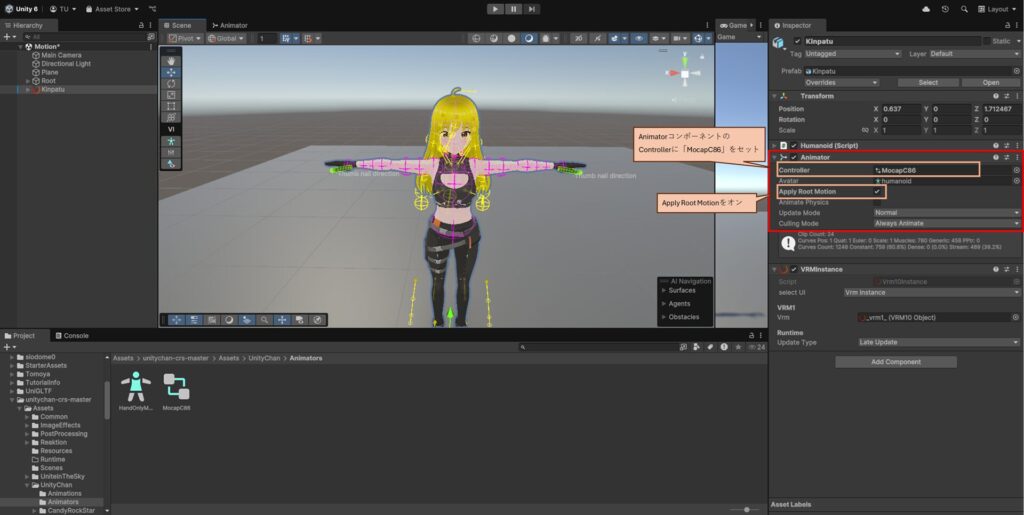Screen dimensions: 1024x515
Task: Click the Add Component button
Action: (896, 362)
